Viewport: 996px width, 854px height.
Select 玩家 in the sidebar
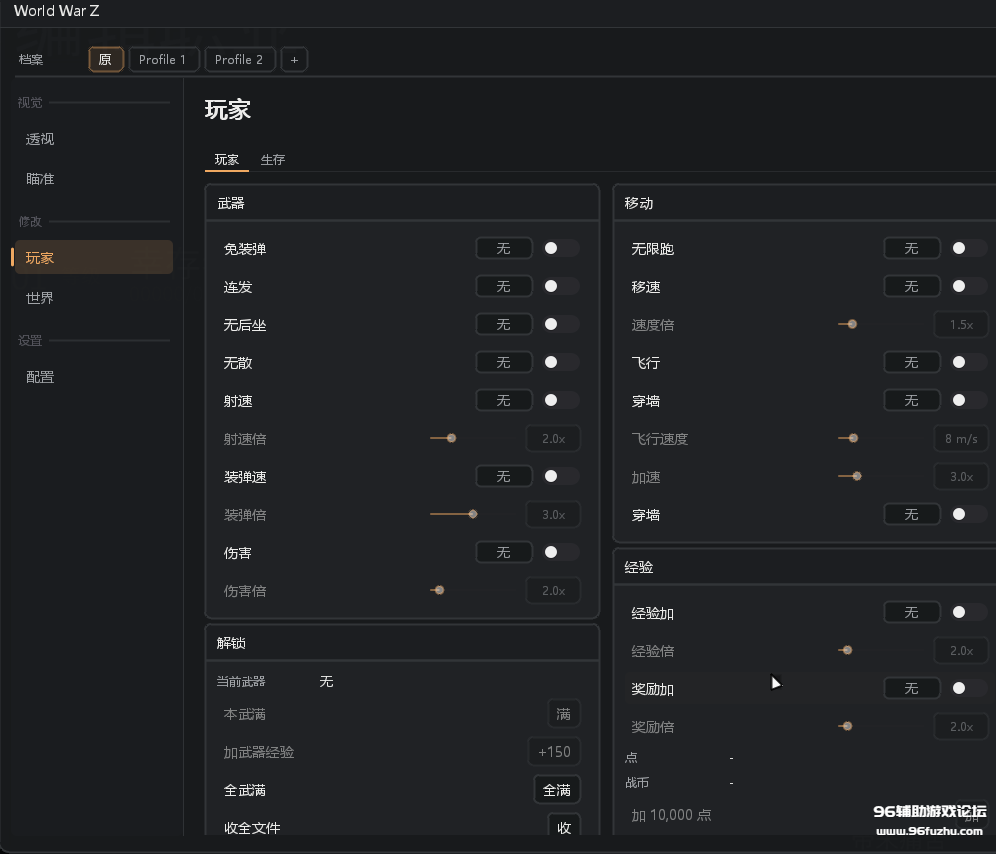[x=93, y=257]
